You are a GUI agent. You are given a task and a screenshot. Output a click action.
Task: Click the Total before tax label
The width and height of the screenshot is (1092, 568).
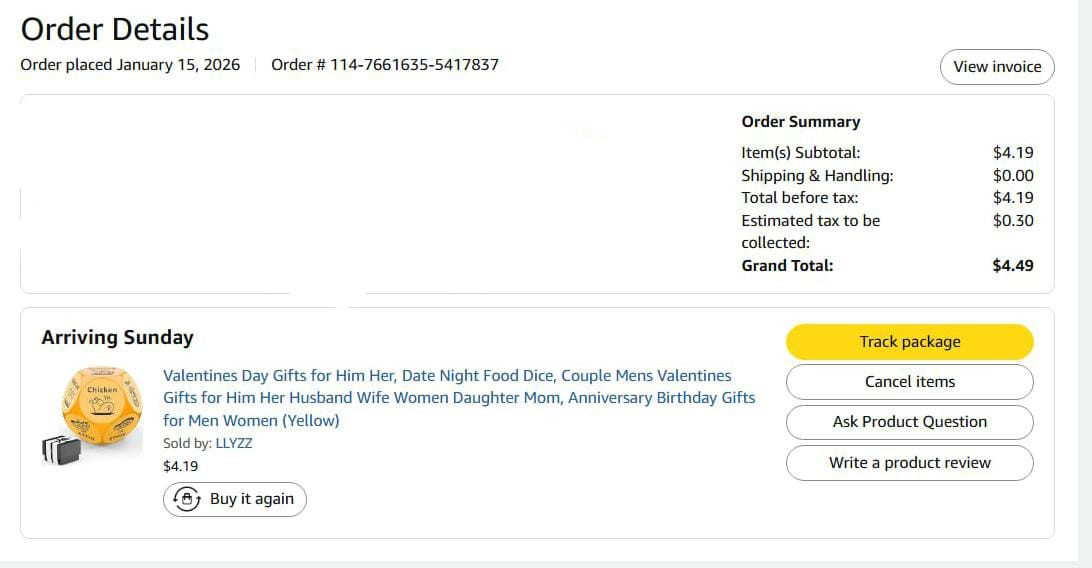799,198
